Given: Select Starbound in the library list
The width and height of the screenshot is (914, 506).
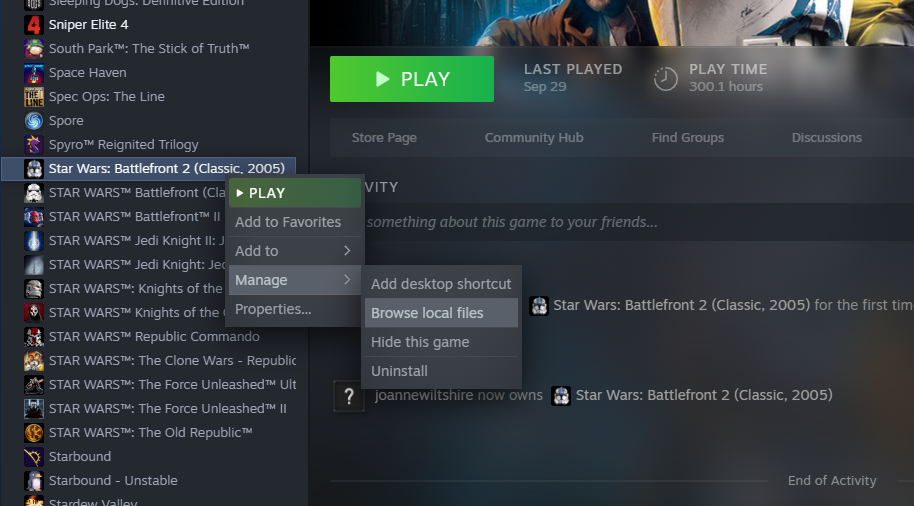Looking at the screenshot, I should click(x=80, y=457).
